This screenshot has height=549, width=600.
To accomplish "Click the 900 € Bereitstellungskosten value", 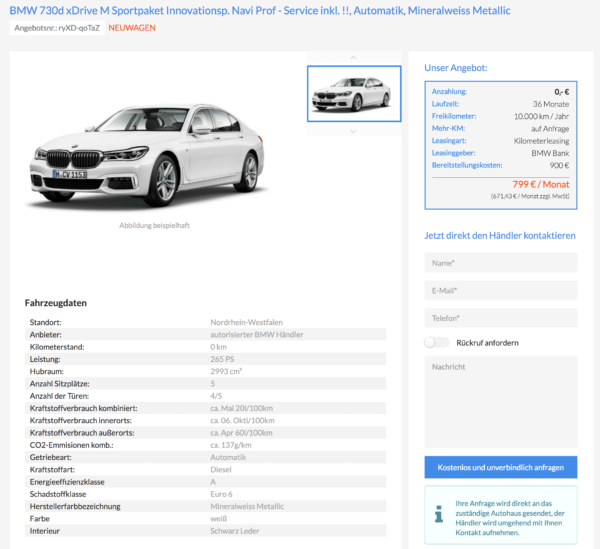I will [x=559, y=165].
